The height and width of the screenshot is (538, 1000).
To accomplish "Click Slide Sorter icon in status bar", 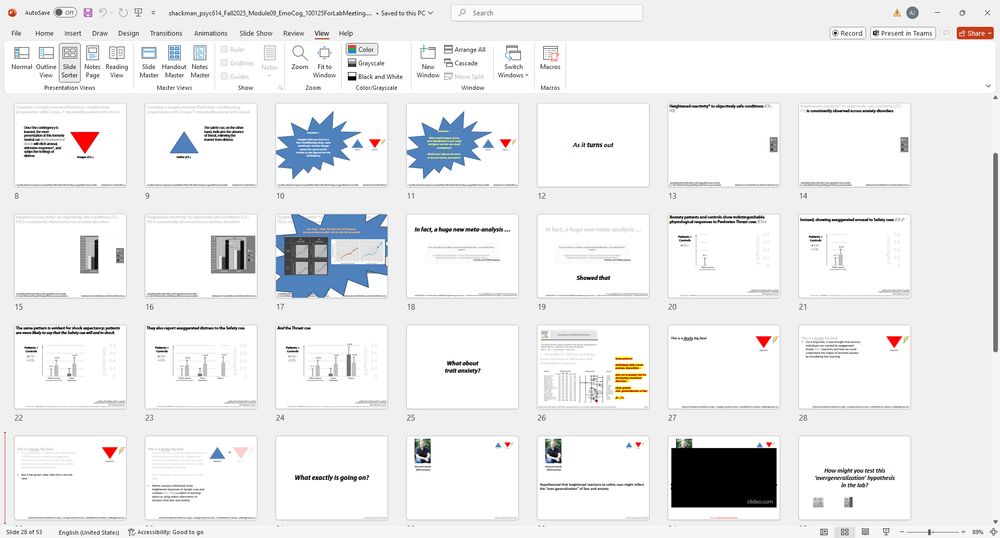I will click(844, 532).
